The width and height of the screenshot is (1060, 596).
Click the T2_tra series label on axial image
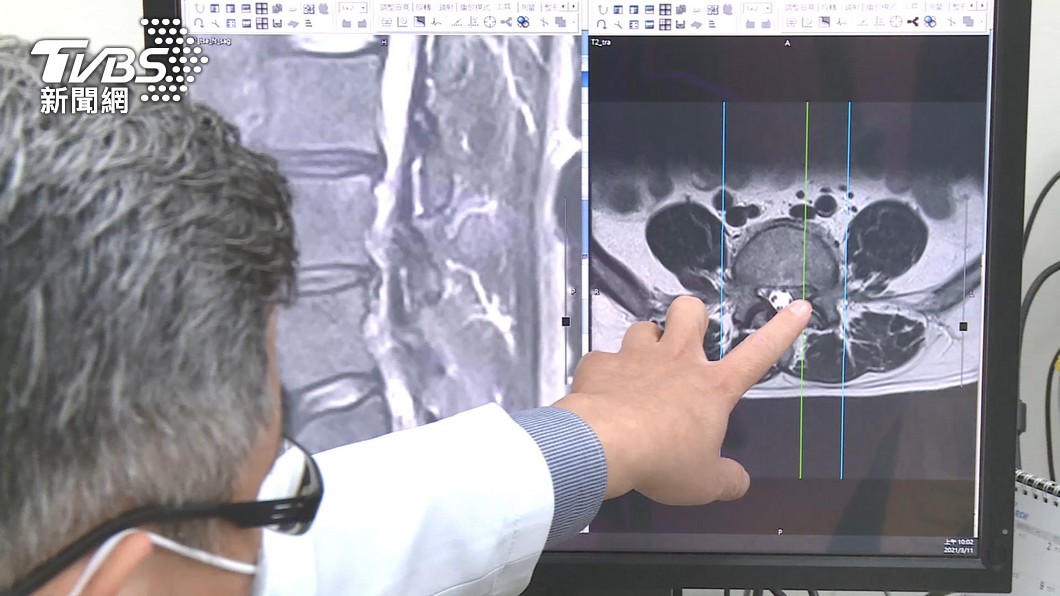pos(600,43)
